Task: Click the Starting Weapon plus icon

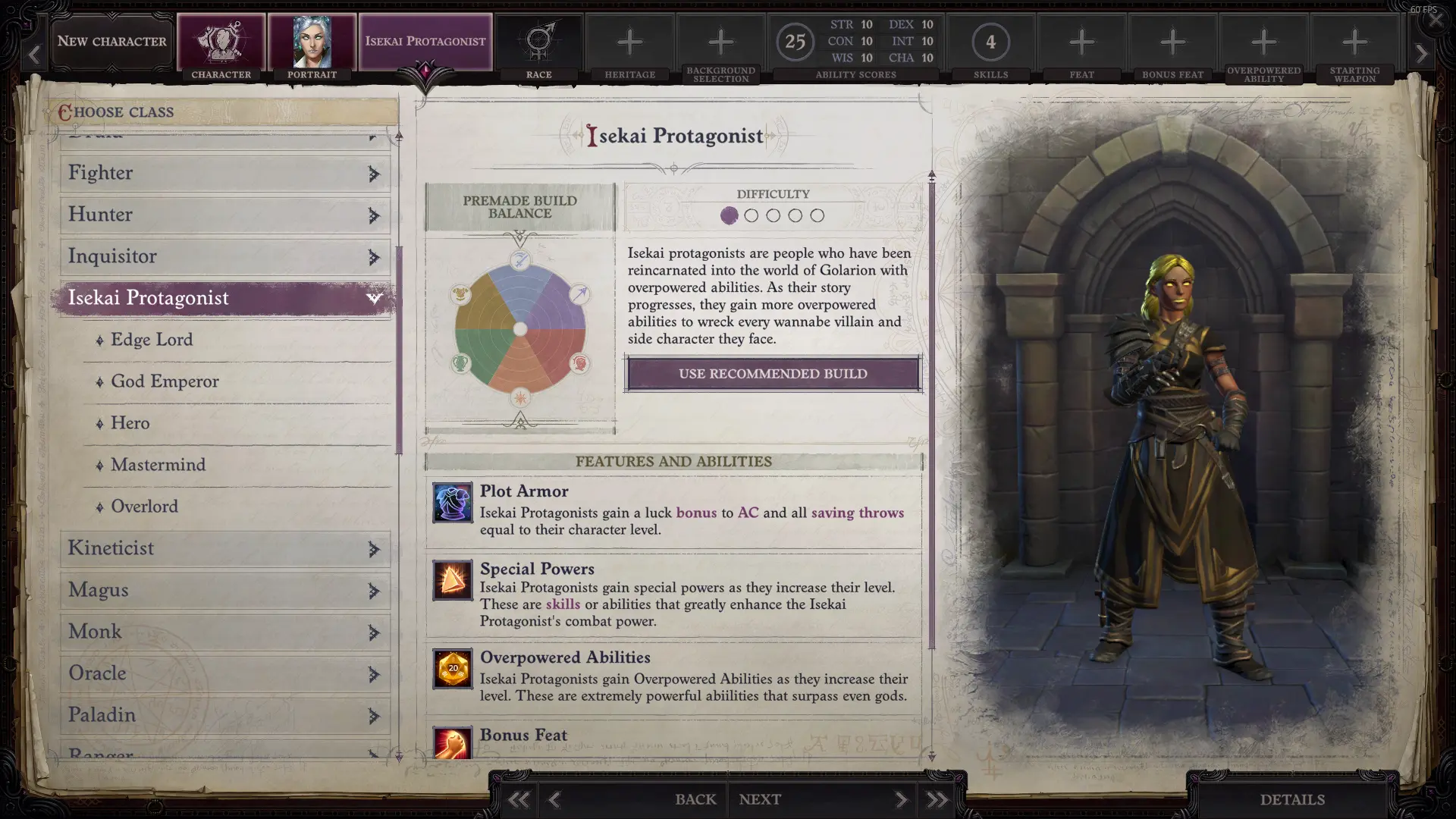Action: point(1354,42)
